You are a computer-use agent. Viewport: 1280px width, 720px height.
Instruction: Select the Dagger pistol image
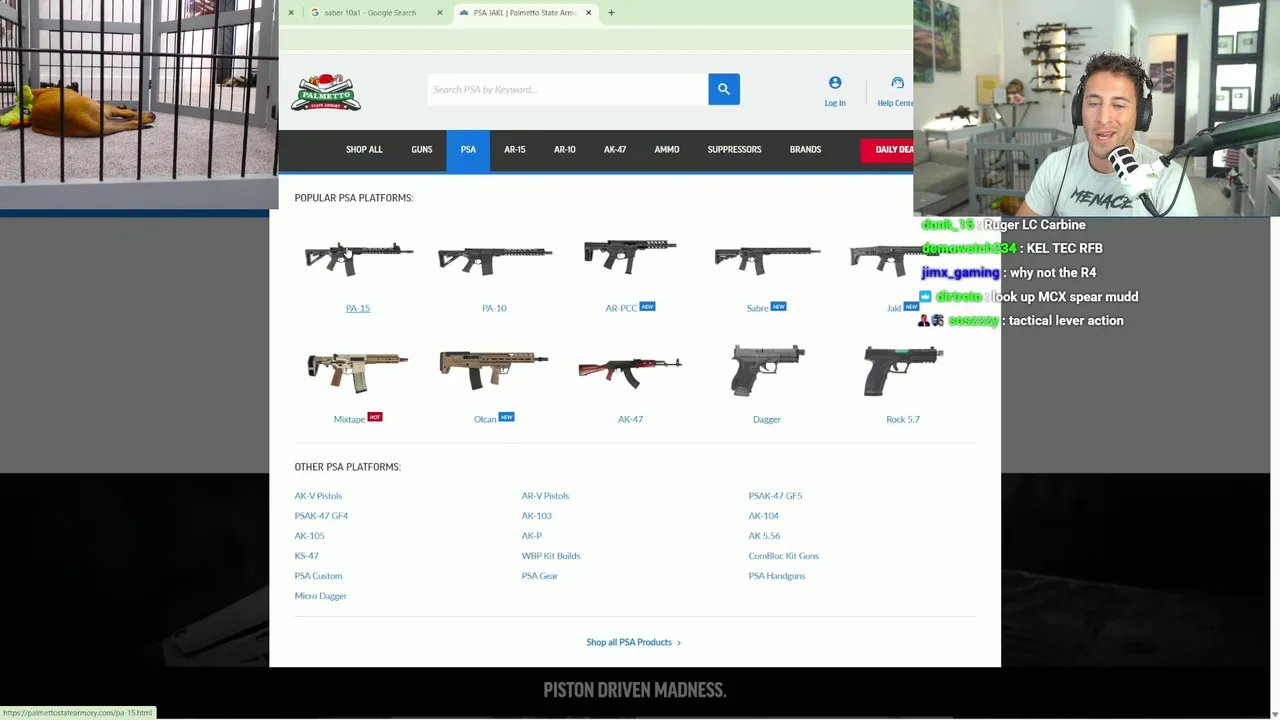(767, 370)
